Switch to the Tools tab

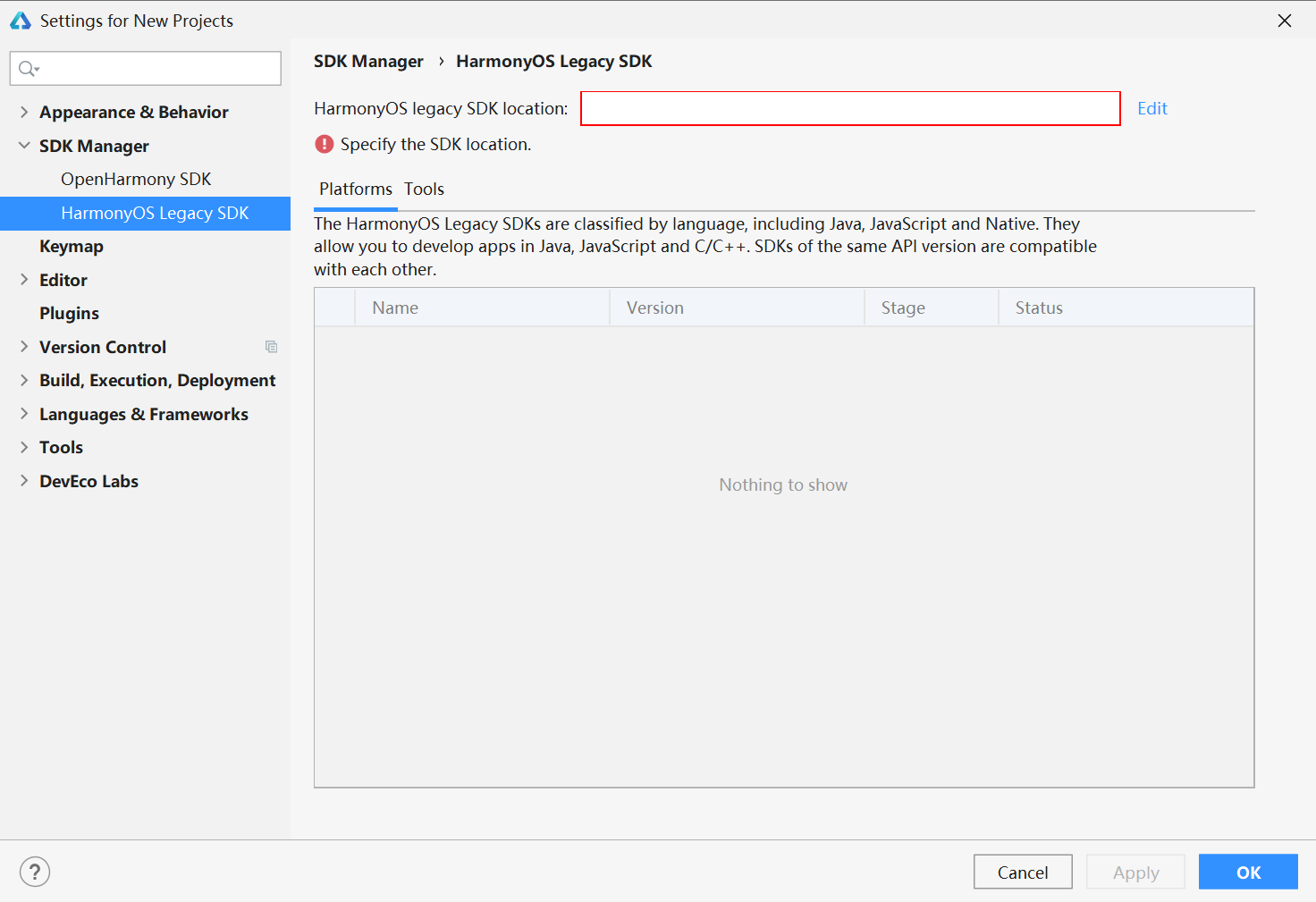tap(424, 190)
